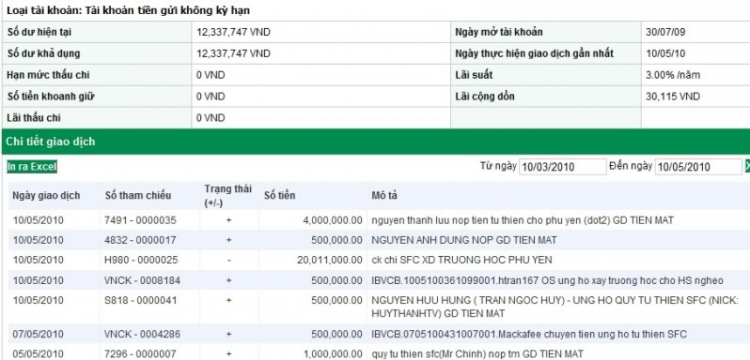Click the Ngày giao dịch column header
This screenshot has height=360, width=750.
tap(46, 196)
